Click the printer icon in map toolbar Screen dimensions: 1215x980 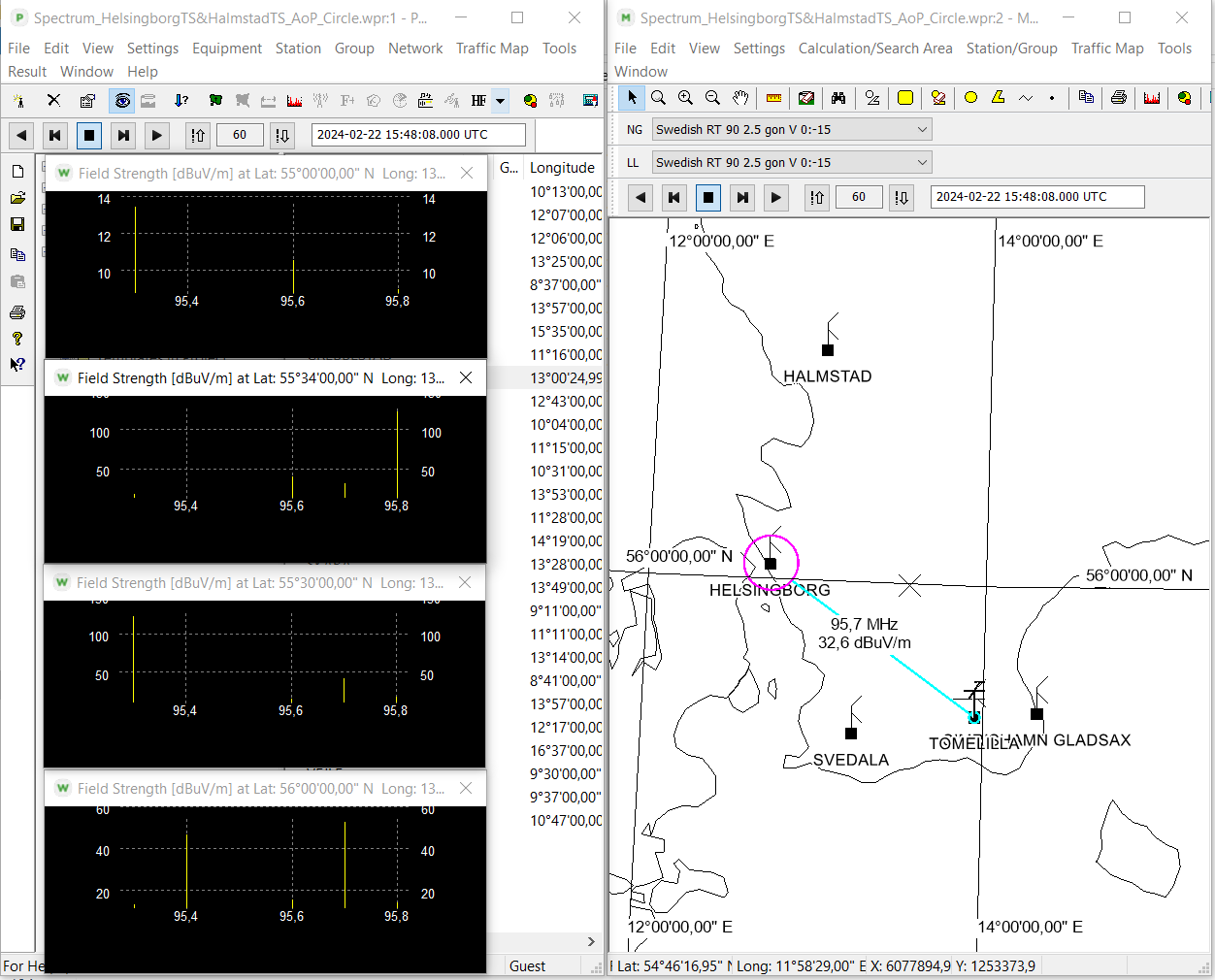coord(1119,98)
